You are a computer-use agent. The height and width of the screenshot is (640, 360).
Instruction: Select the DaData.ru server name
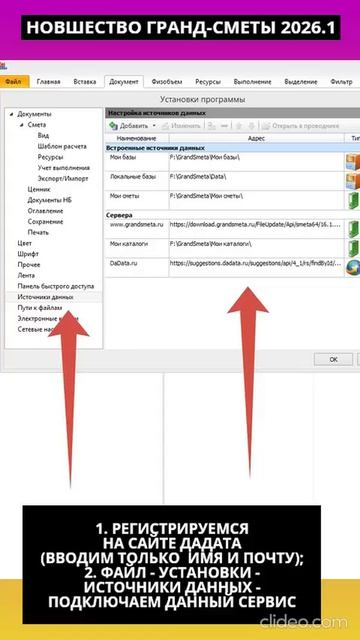[x=123, y=263]
